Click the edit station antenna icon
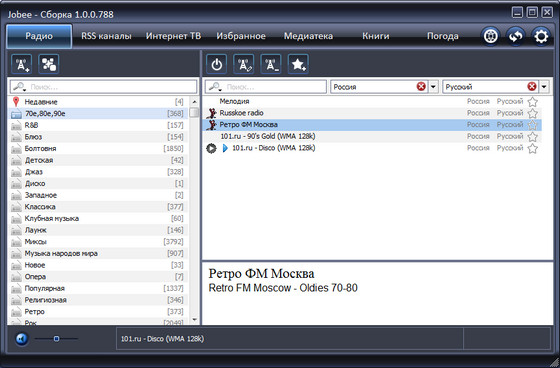The height and width of the screenshot is (368, 560). pyautogui.click(x=244, y=64)
